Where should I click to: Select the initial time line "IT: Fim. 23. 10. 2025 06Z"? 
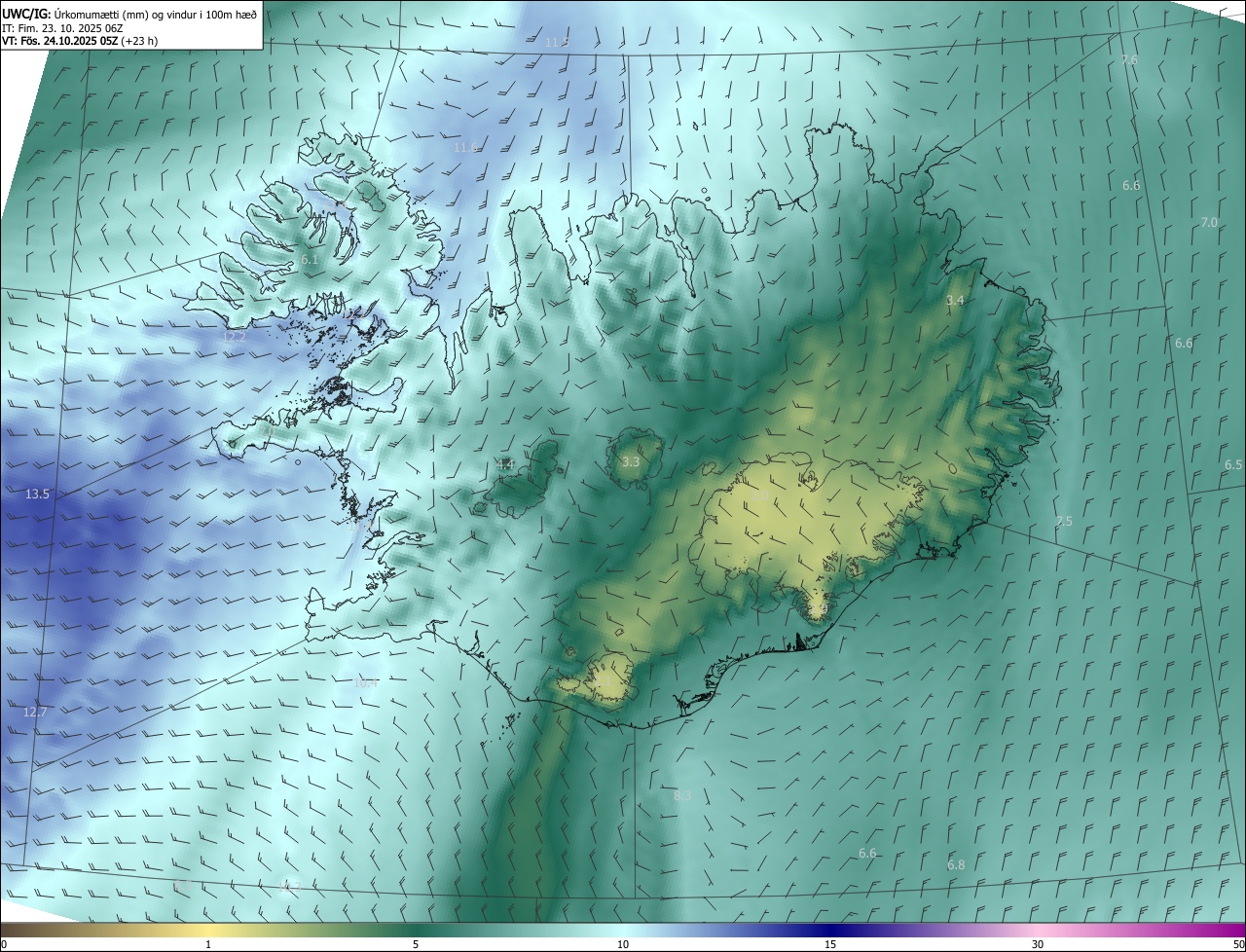point(61,27)
